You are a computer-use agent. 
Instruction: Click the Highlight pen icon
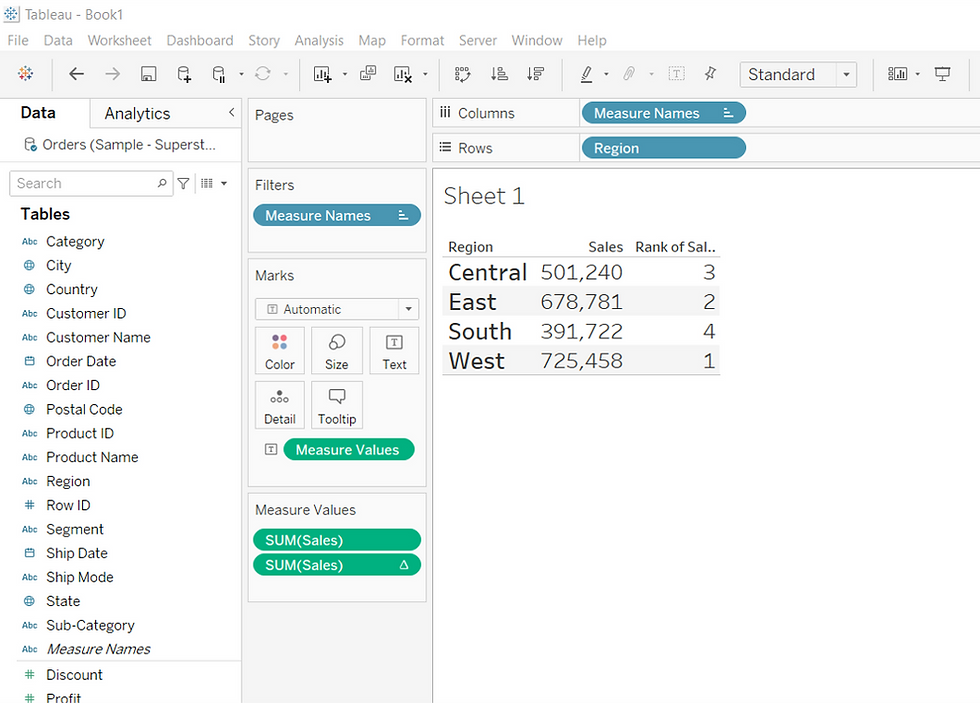click(x=586, y=74)
